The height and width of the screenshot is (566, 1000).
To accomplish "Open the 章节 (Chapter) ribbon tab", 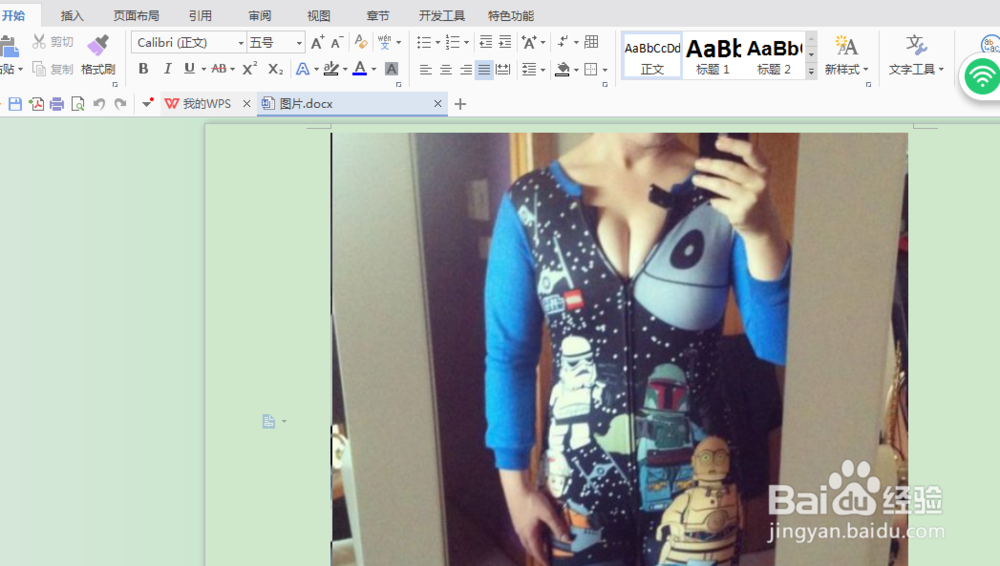I will tap(378, 15).
